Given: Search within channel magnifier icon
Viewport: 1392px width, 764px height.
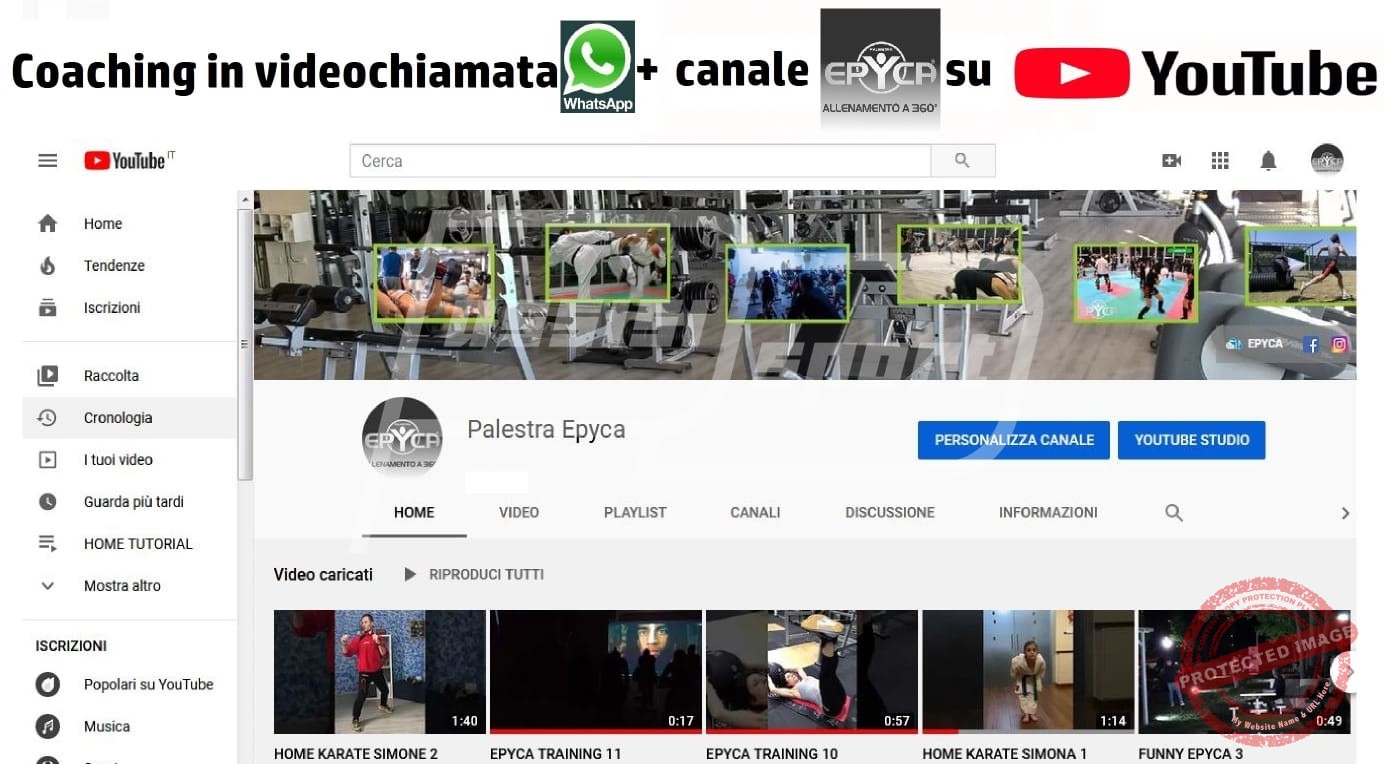Looking at the screenshot, I should 1174,513.
